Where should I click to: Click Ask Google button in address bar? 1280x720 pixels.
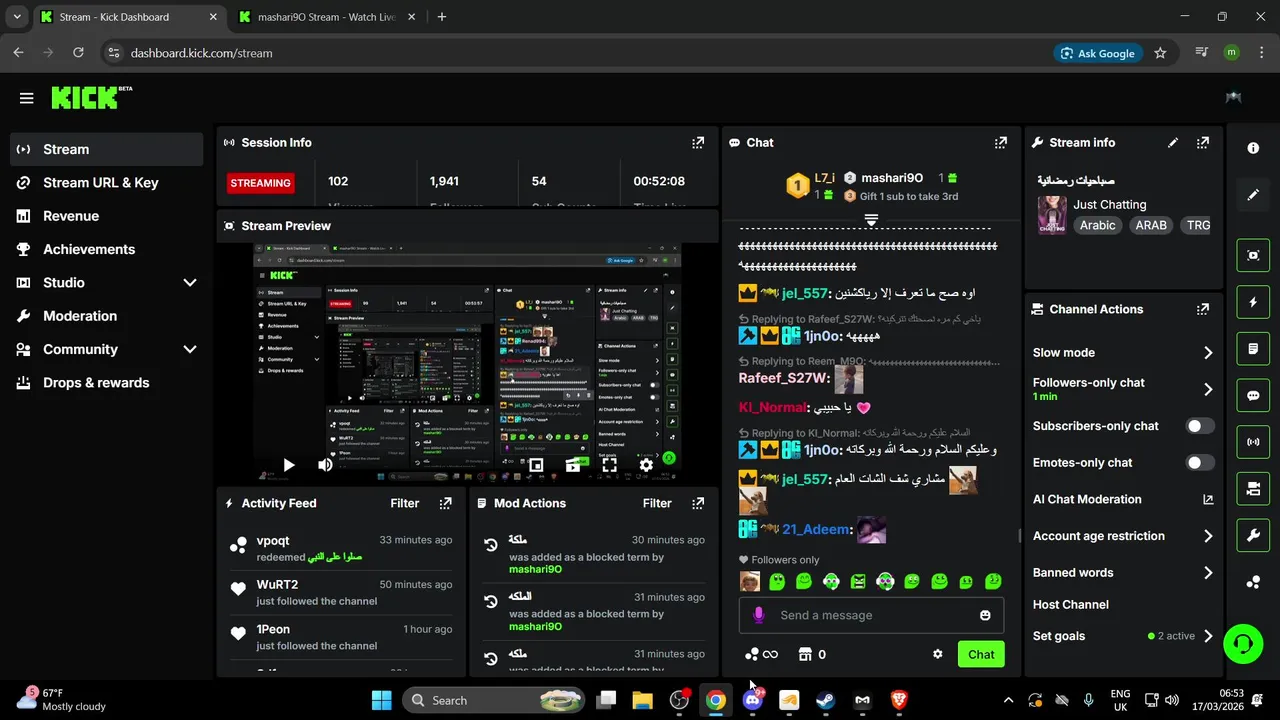[1097, 53]
